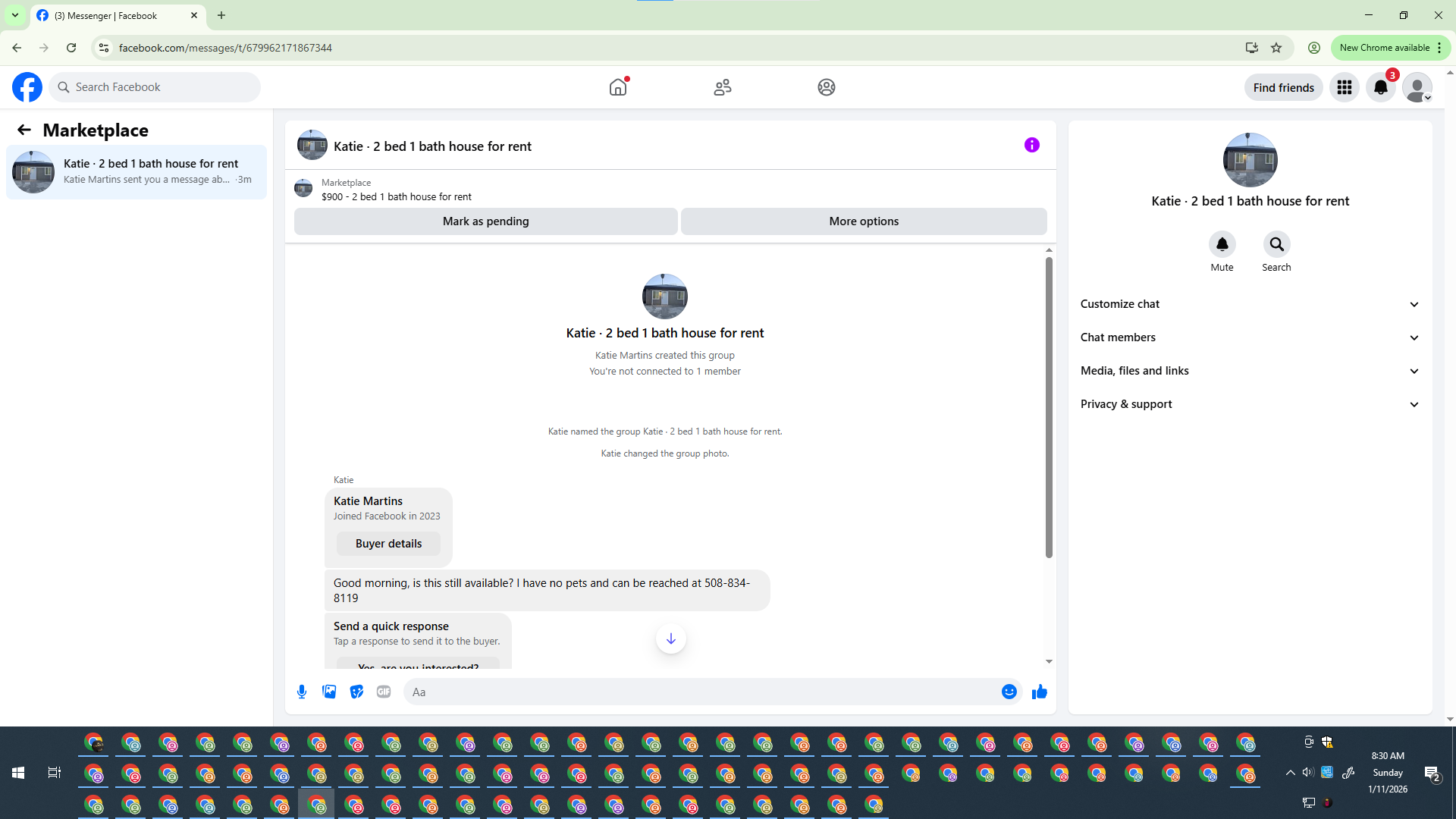The image size is (1456, 819).
Task: Click Mark as pending button
Action: 486,221
